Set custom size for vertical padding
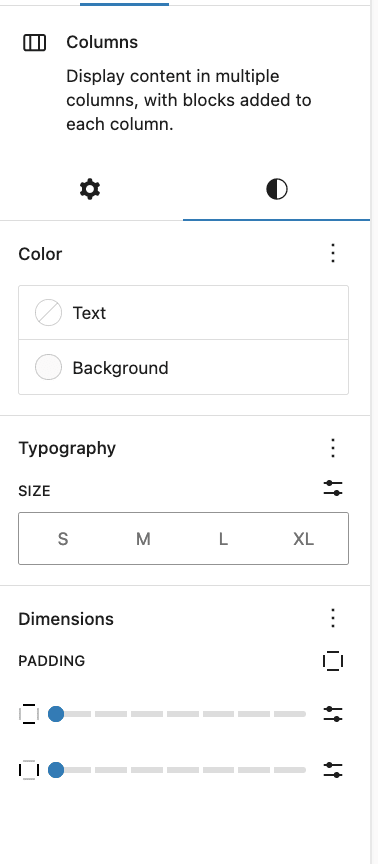The height and width of the screenshot is (864, 378). tap(332, 714)
